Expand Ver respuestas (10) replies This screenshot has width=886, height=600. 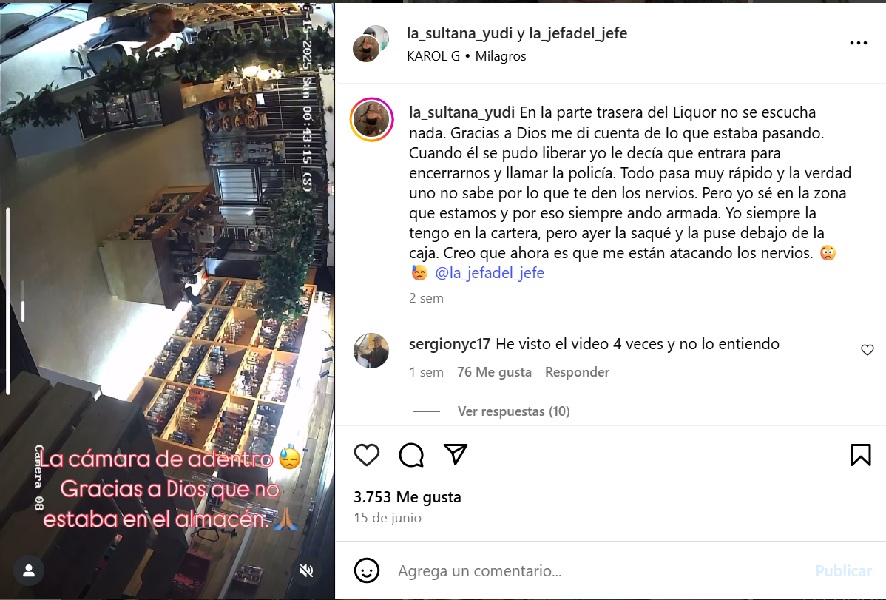(x=514, y=411)
